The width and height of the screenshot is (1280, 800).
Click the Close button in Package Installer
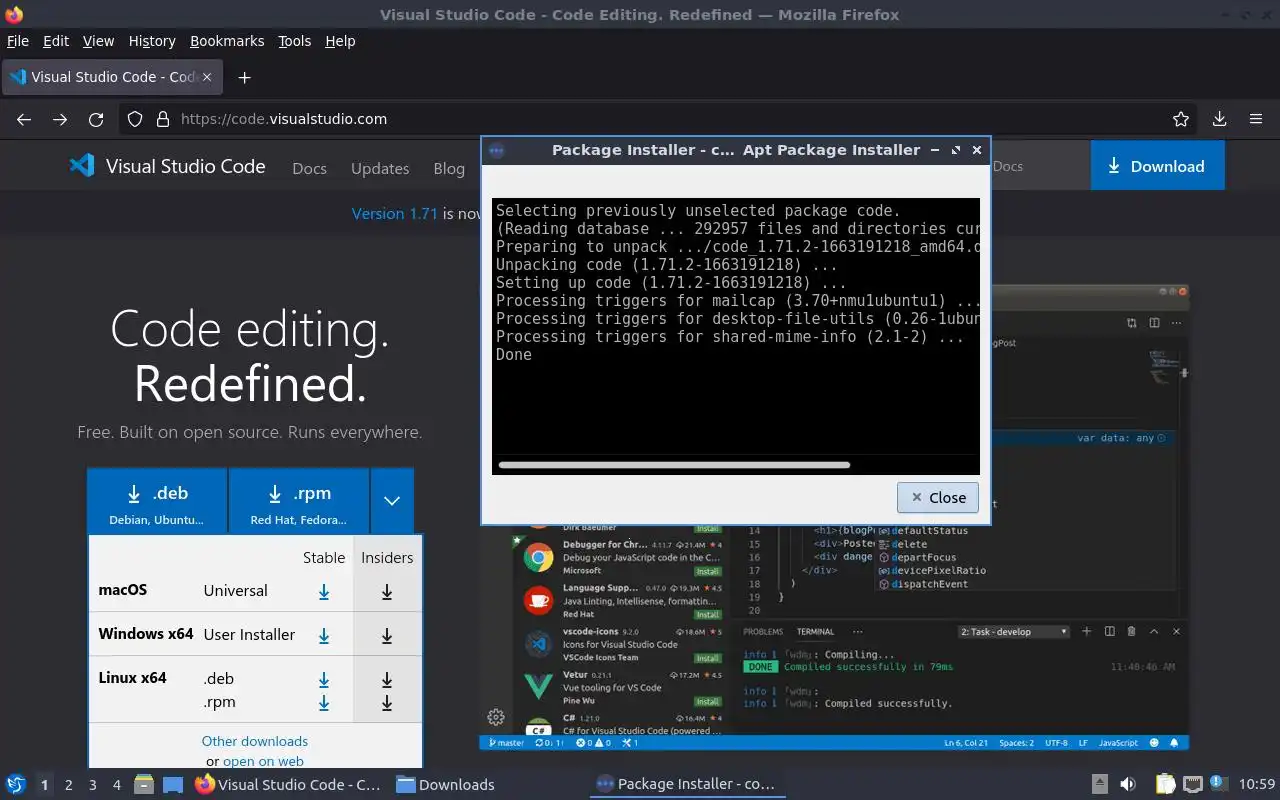[x=937, y=497]
